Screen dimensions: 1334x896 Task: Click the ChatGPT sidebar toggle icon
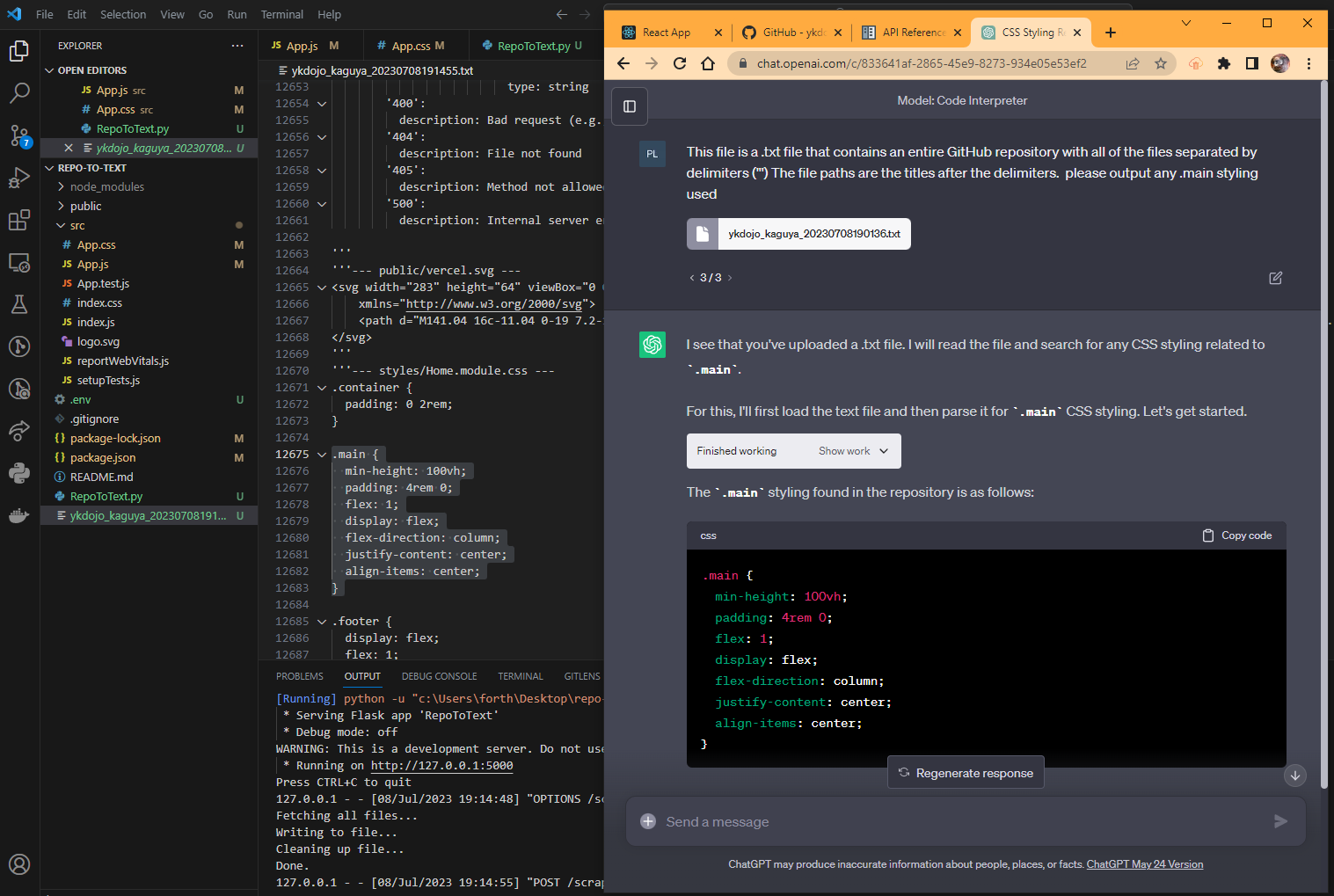pyautogui.click(x=630, y=106)
